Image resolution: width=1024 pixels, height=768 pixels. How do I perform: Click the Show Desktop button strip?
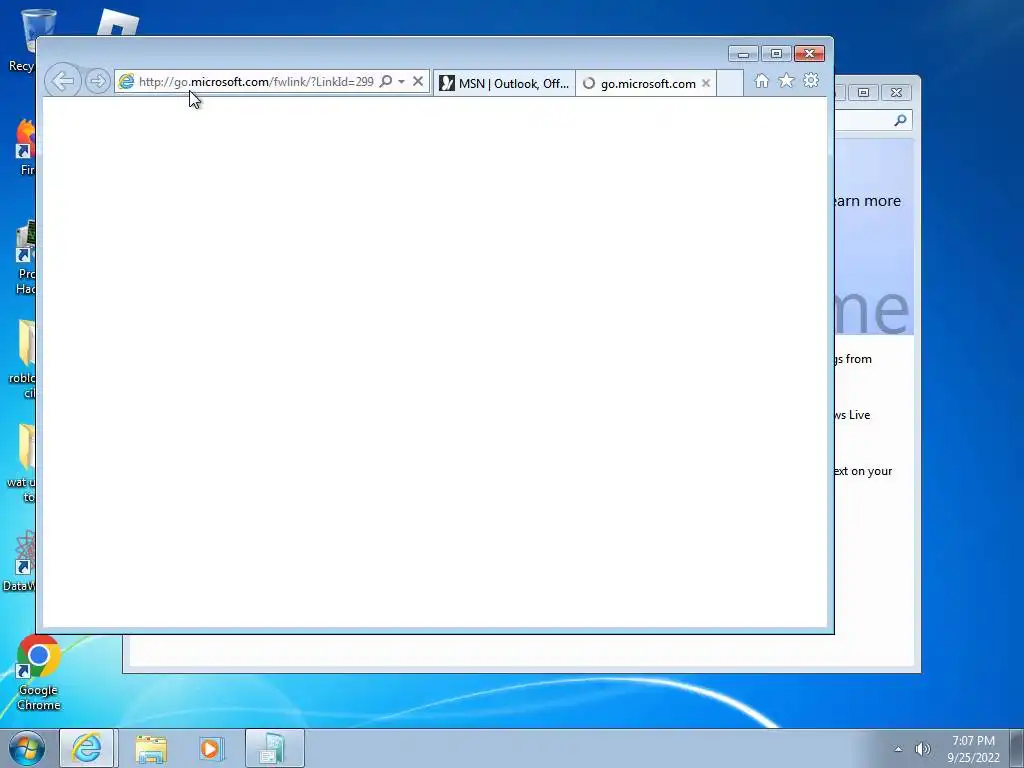(x=1017, y=748)
